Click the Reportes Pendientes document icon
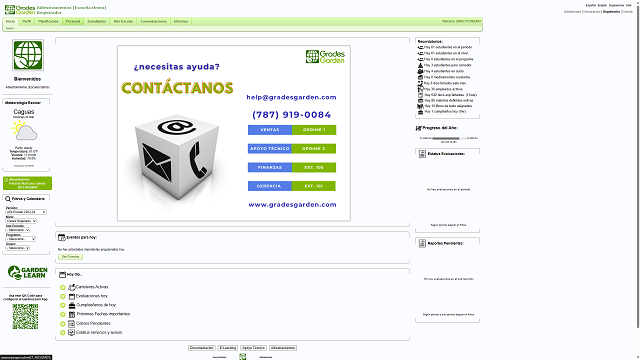This screenshot has width=640, height=360. point(422,243)
